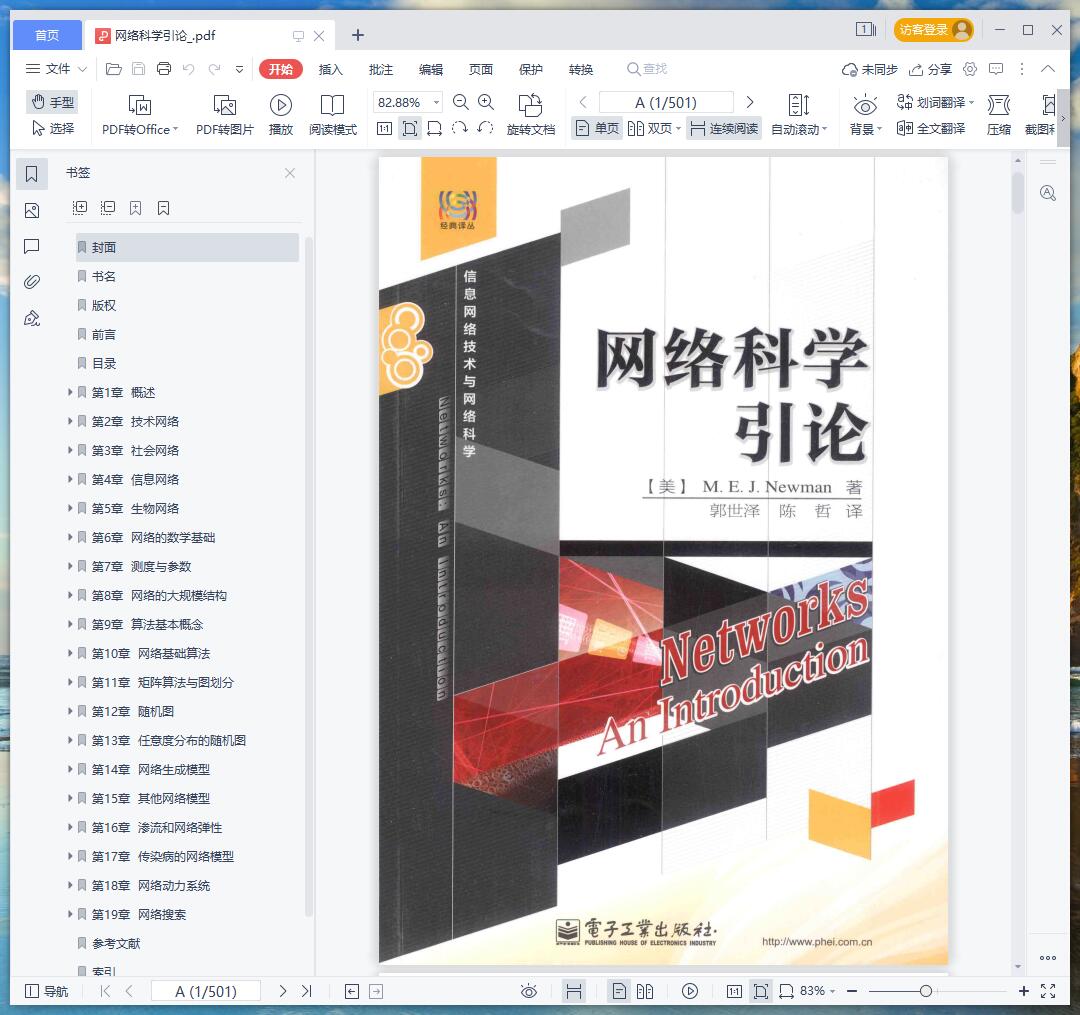Open PDF转Office converter
Viewport: 1080px width, 1015px height.
tap(140, 115)
